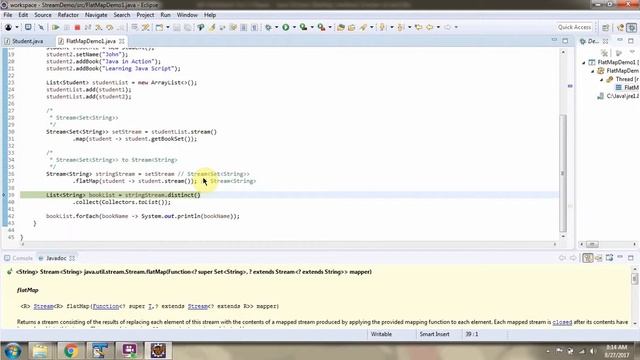The width and height of the screenshot is (640, 360).
Task: Click the Skip All Breakpoints icon
Action: click(x=41, y=27)
